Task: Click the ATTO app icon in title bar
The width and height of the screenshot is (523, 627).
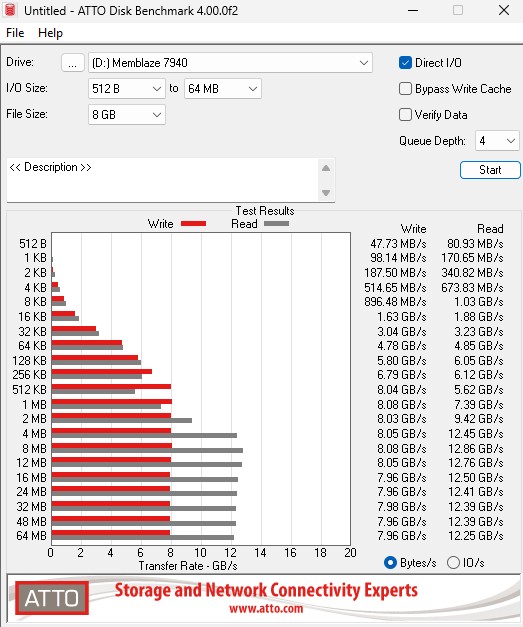Action: 10,10
